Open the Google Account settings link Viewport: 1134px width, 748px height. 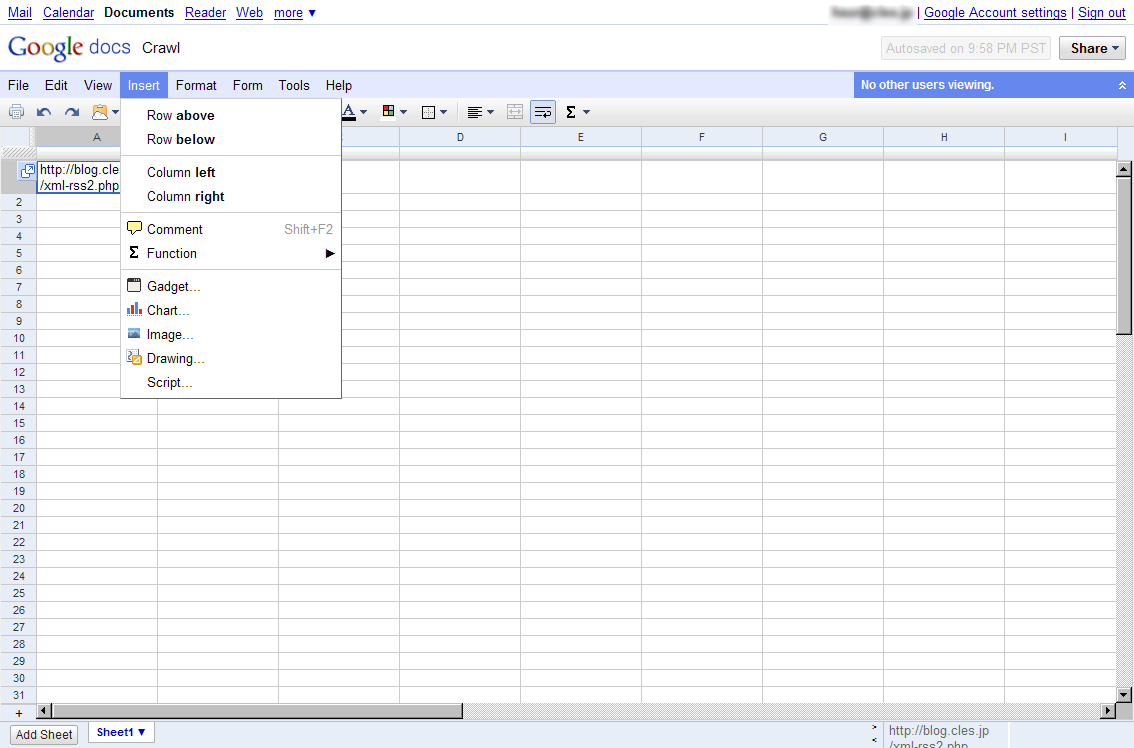(x=995, y=12)
